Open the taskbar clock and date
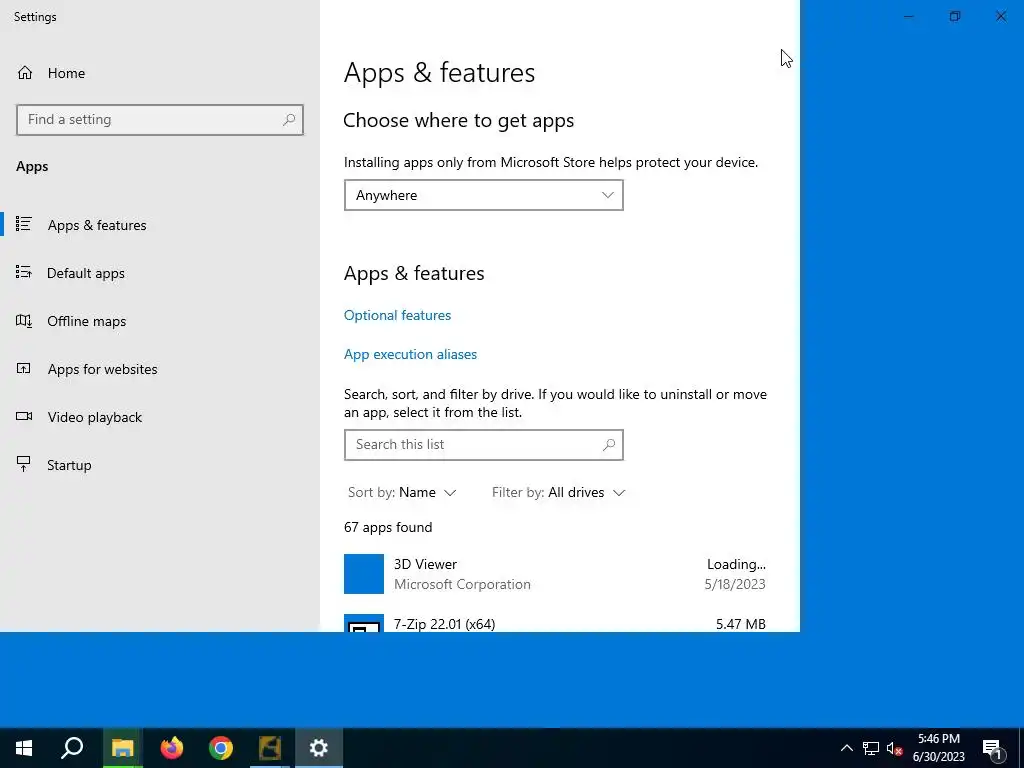This screenshot has height=768, width=1024. pos(938,748)
